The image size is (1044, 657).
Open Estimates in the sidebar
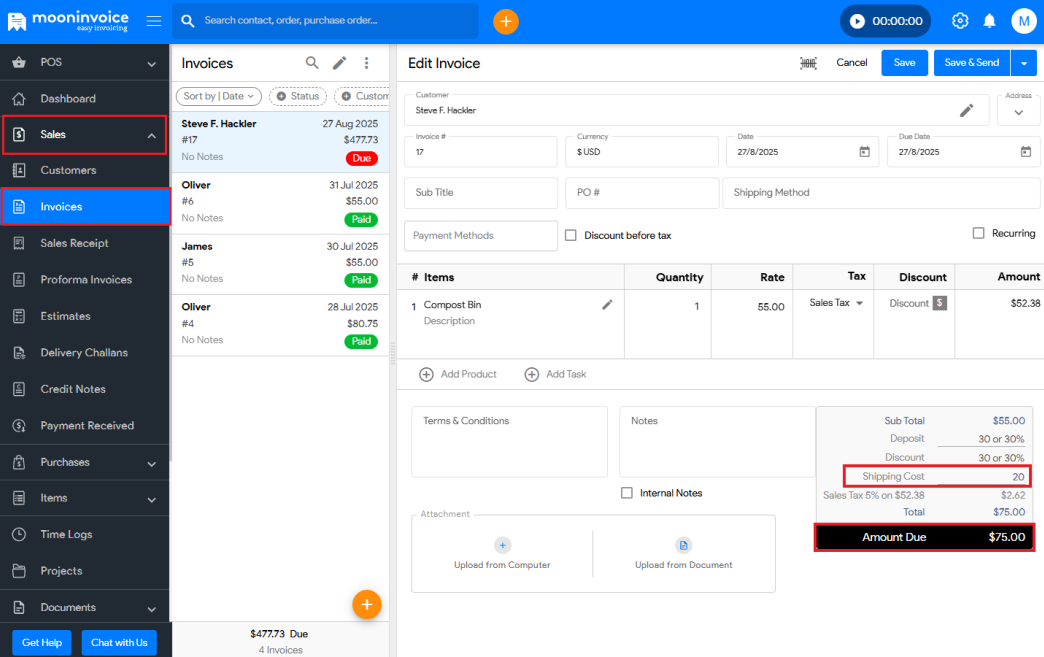pos(65,316)
